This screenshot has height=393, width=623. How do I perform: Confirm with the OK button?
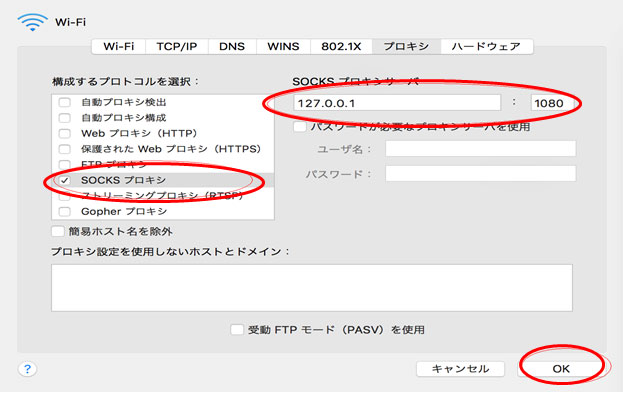click(561, 369)
